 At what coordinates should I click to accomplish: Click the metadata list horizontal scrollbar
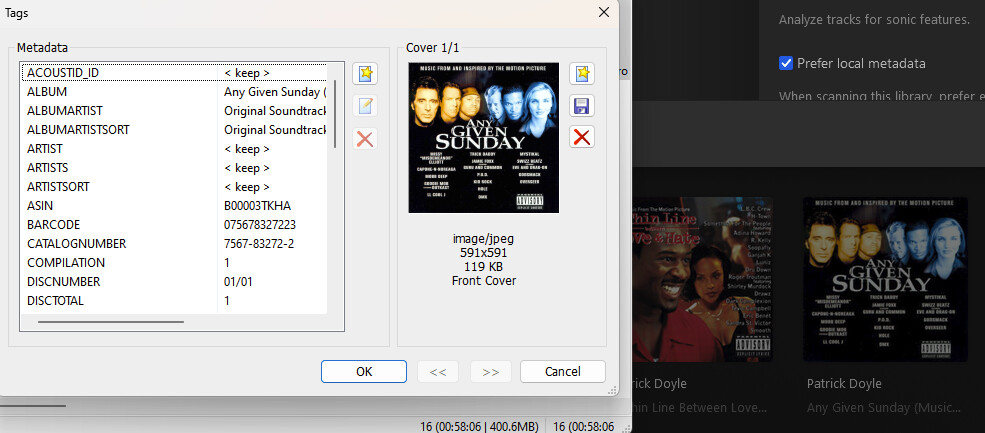(x=111, y=322)
